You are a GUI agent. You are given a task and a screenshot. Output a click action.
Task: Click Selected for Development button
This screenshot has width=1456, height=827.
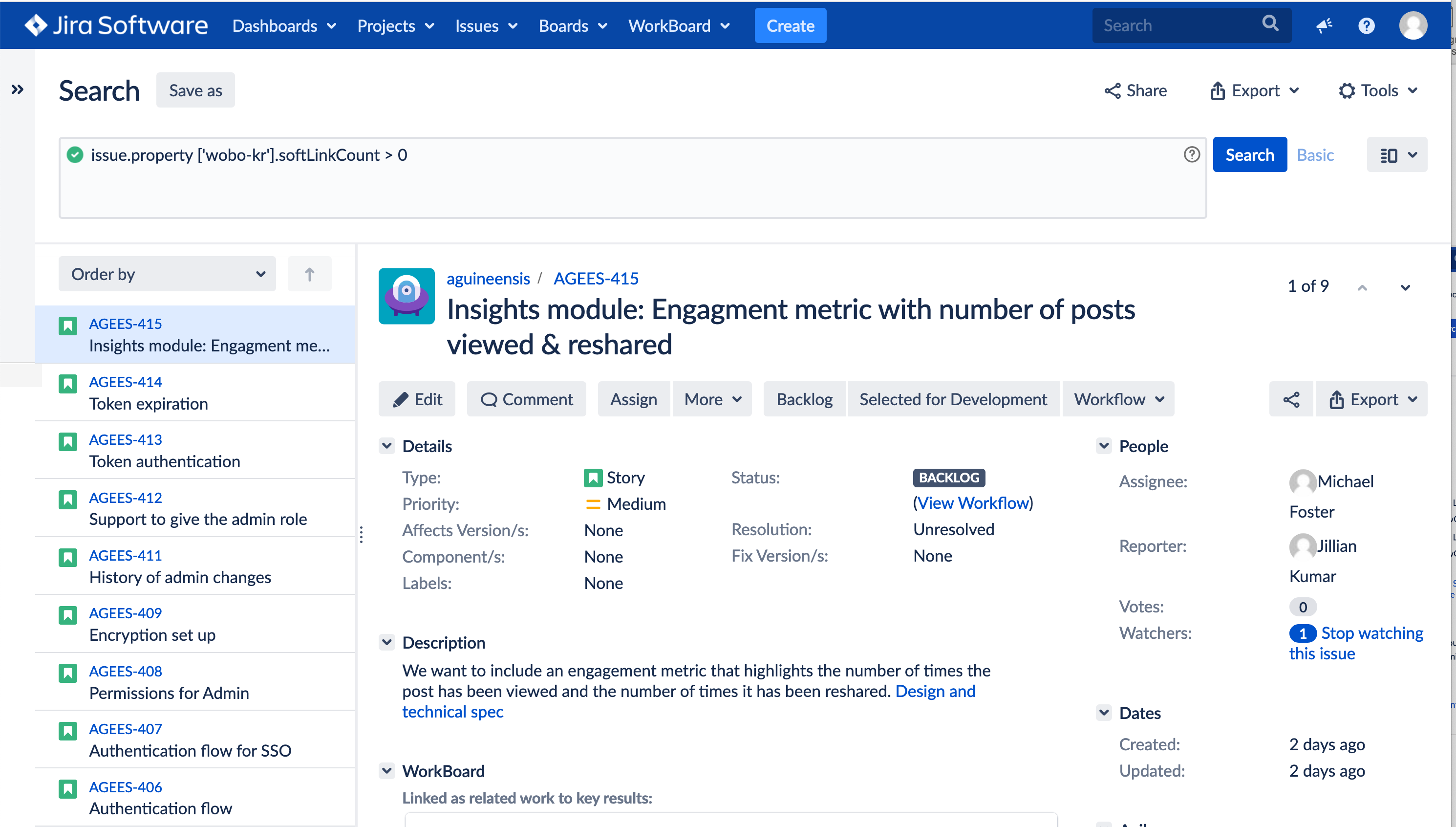click(953, 399)
